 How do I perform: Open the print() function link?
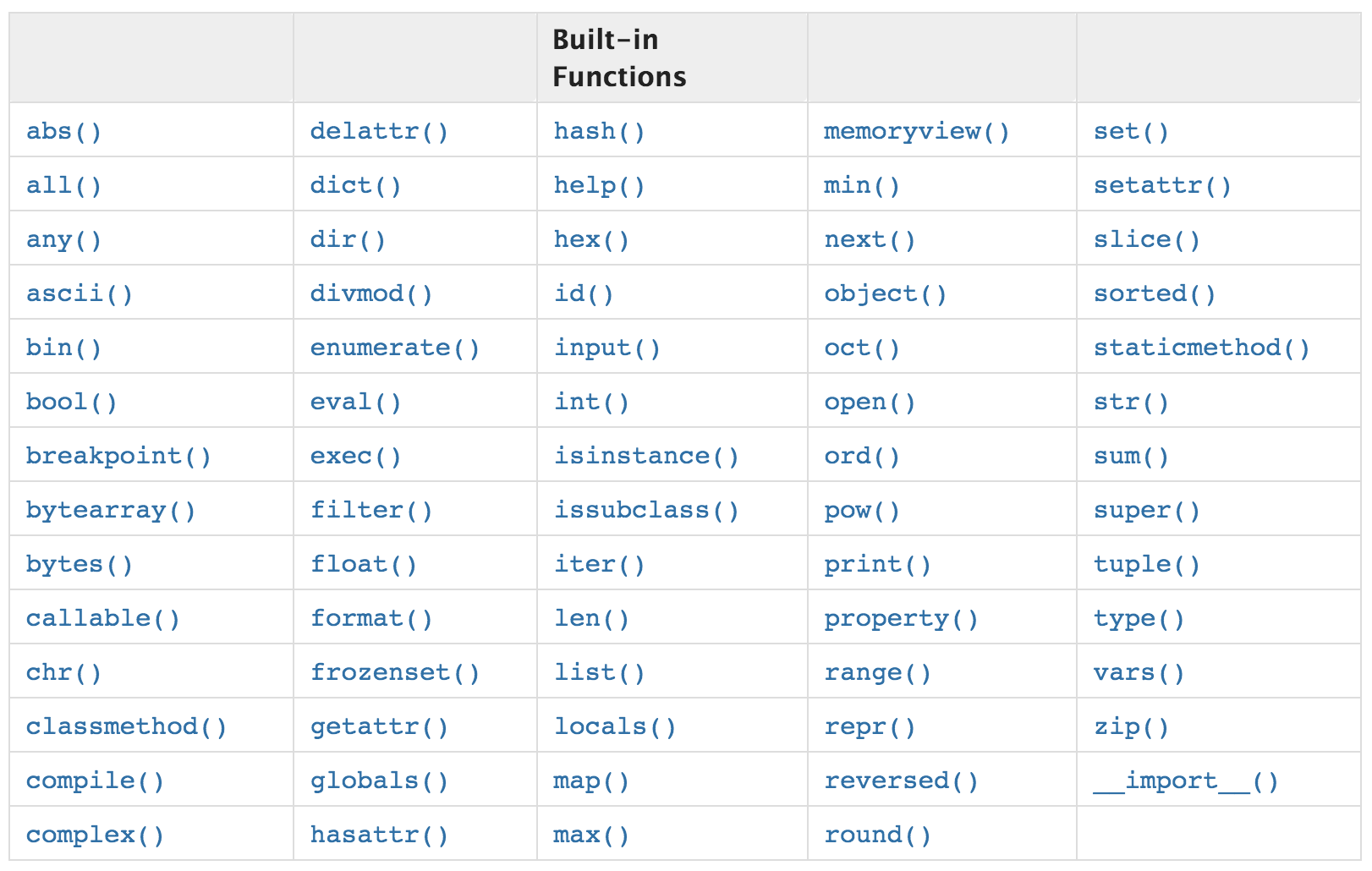coord(878,564)
